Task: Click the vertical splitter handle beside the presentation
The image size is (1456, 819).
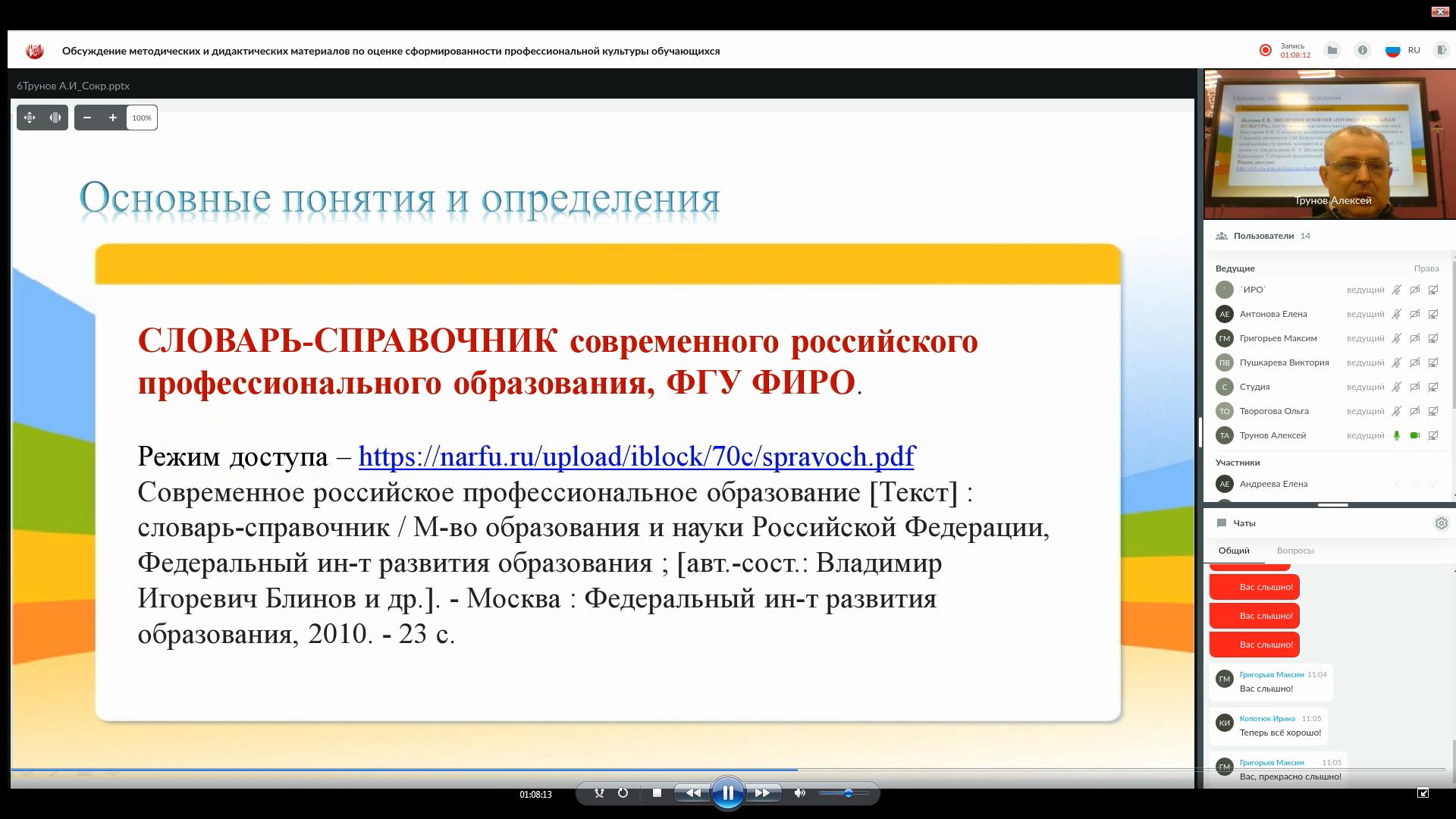Action: click(x=1200, y=432)
